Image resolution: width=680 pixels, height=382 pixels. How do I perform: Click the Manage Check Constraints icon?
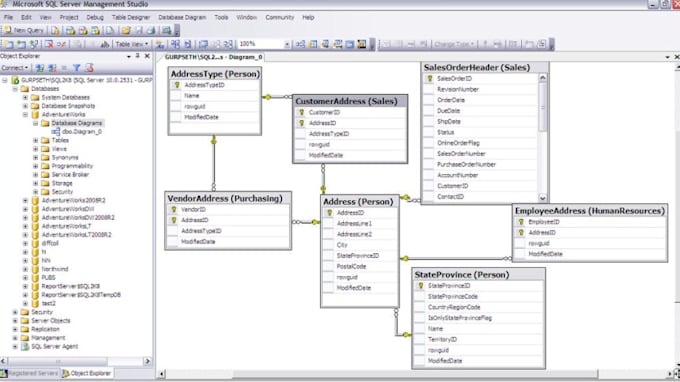tap(350, 44)
